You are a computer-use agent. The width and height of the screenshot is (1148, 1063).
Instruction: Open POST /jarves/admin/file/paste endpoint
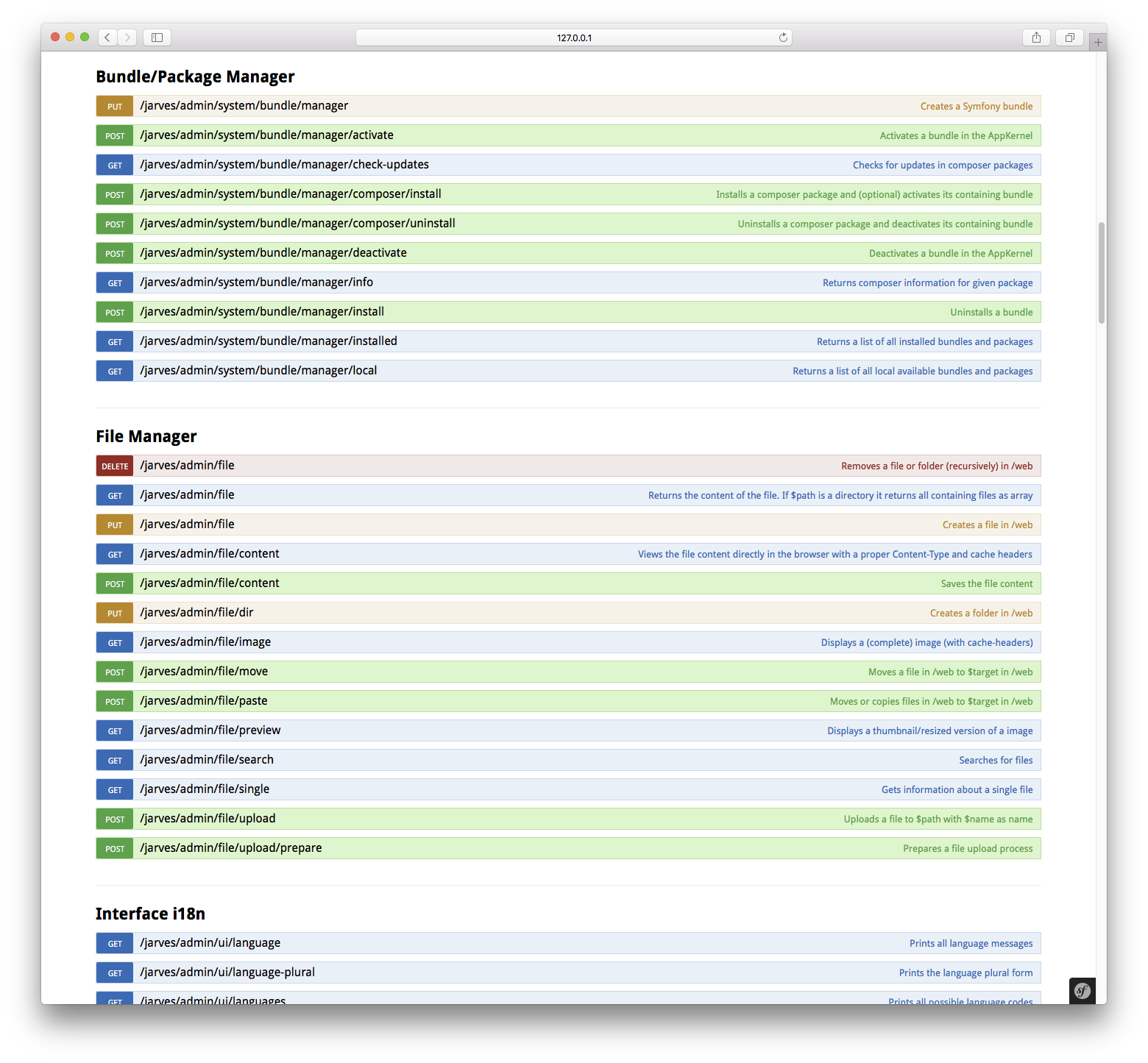(568, 701)
